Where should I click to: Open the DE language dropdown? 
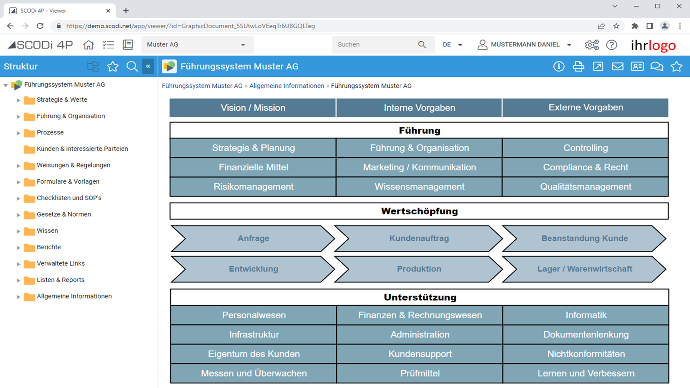[x=452, y=44]
